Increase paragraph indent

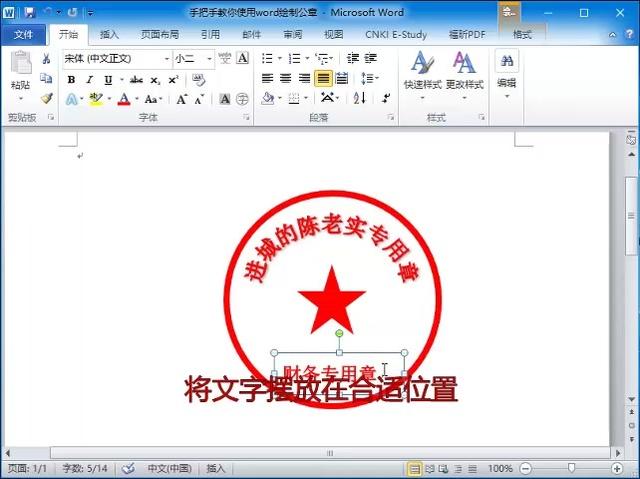coord(370,58)
